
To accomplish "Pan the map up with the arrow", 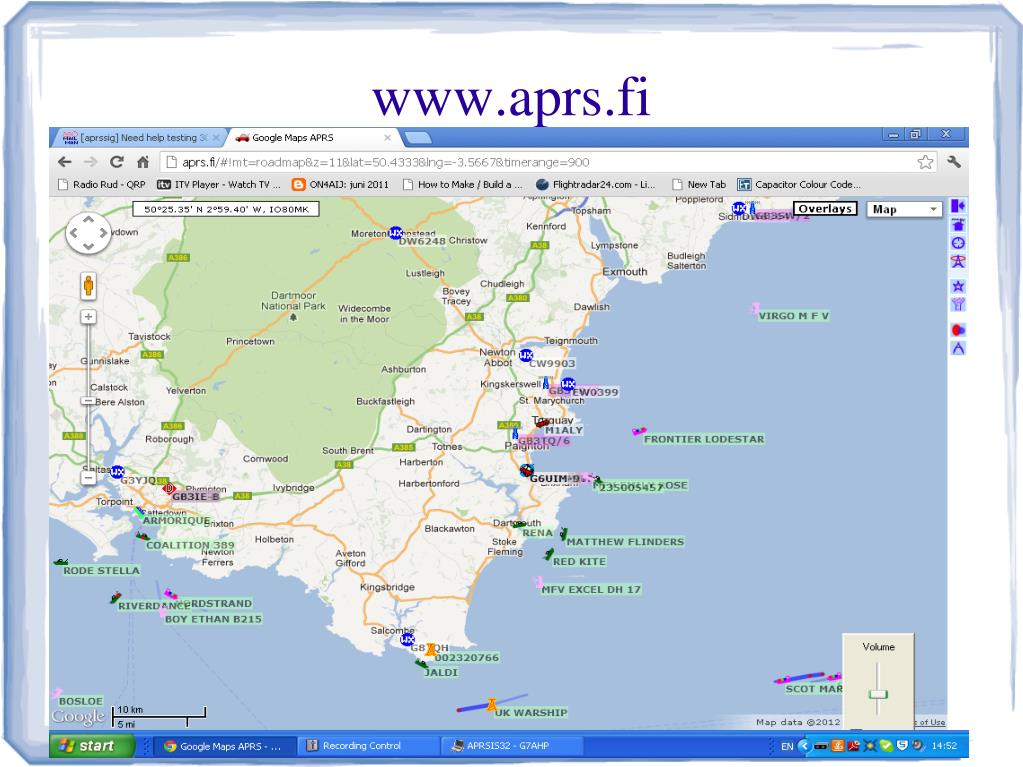I will tap(89, 220).
